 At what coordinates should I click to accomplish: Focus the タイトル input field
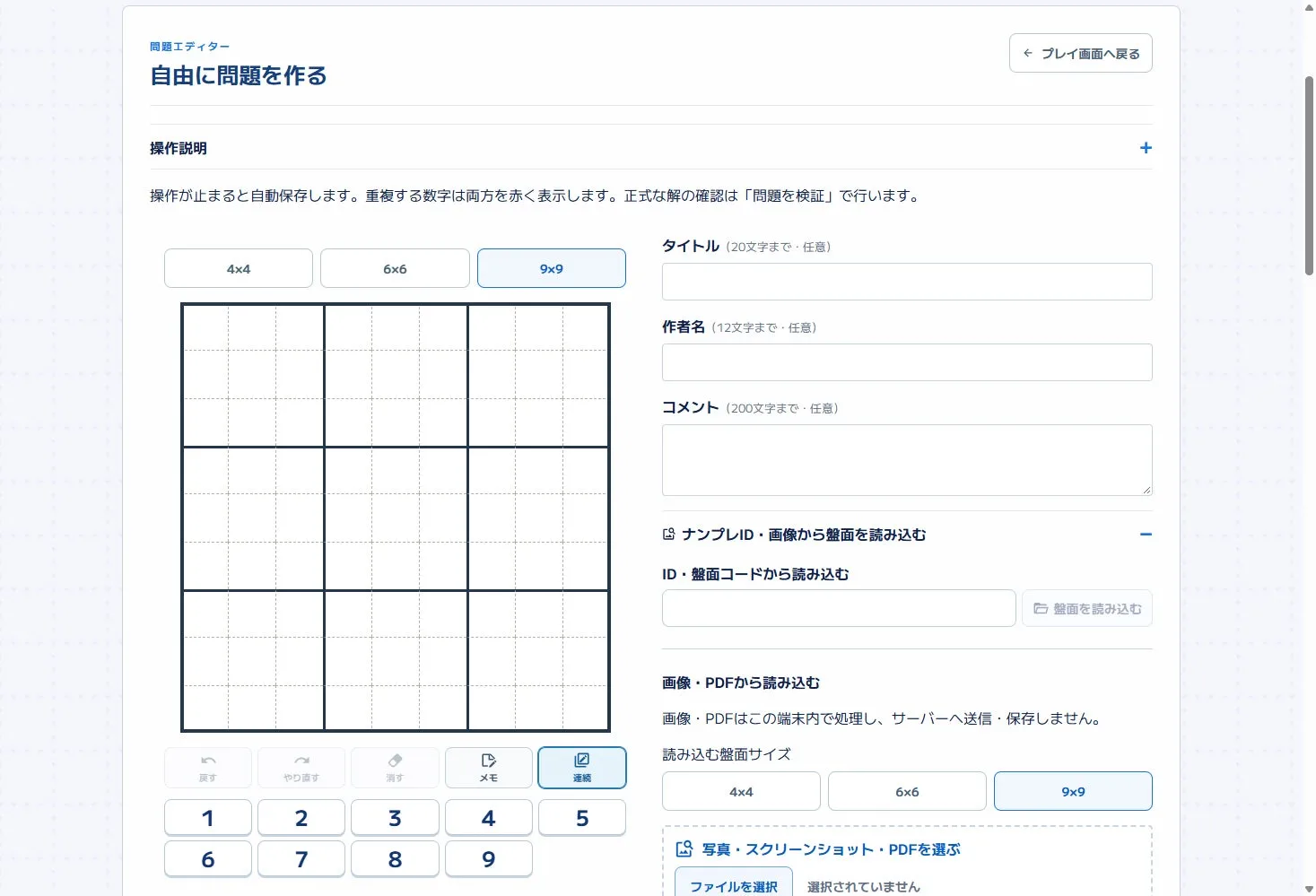click(907, 282)
